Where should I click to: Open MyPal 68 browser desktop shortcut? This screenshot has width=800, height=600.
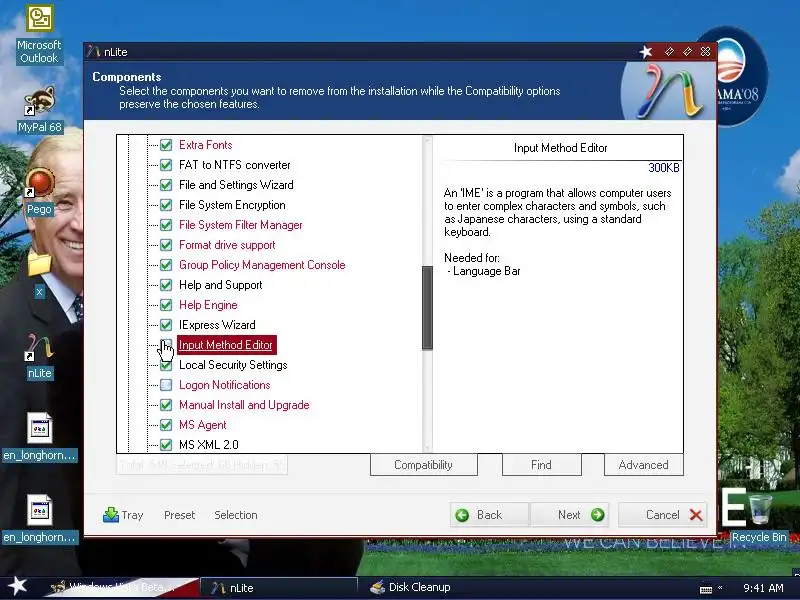tap(39, 109)
